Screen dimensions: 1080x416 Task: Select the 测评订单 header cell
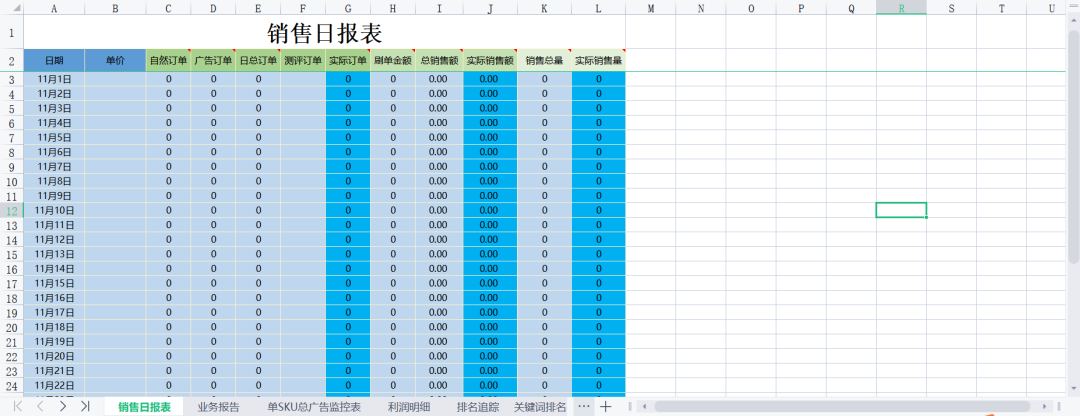302,60
